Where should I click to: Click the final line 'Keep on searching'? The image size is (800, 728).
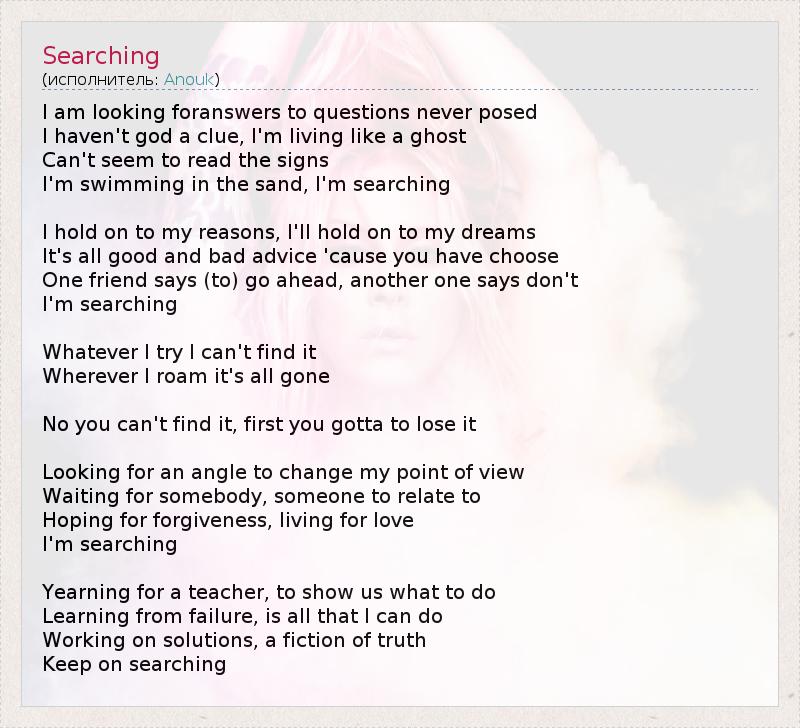134,664
